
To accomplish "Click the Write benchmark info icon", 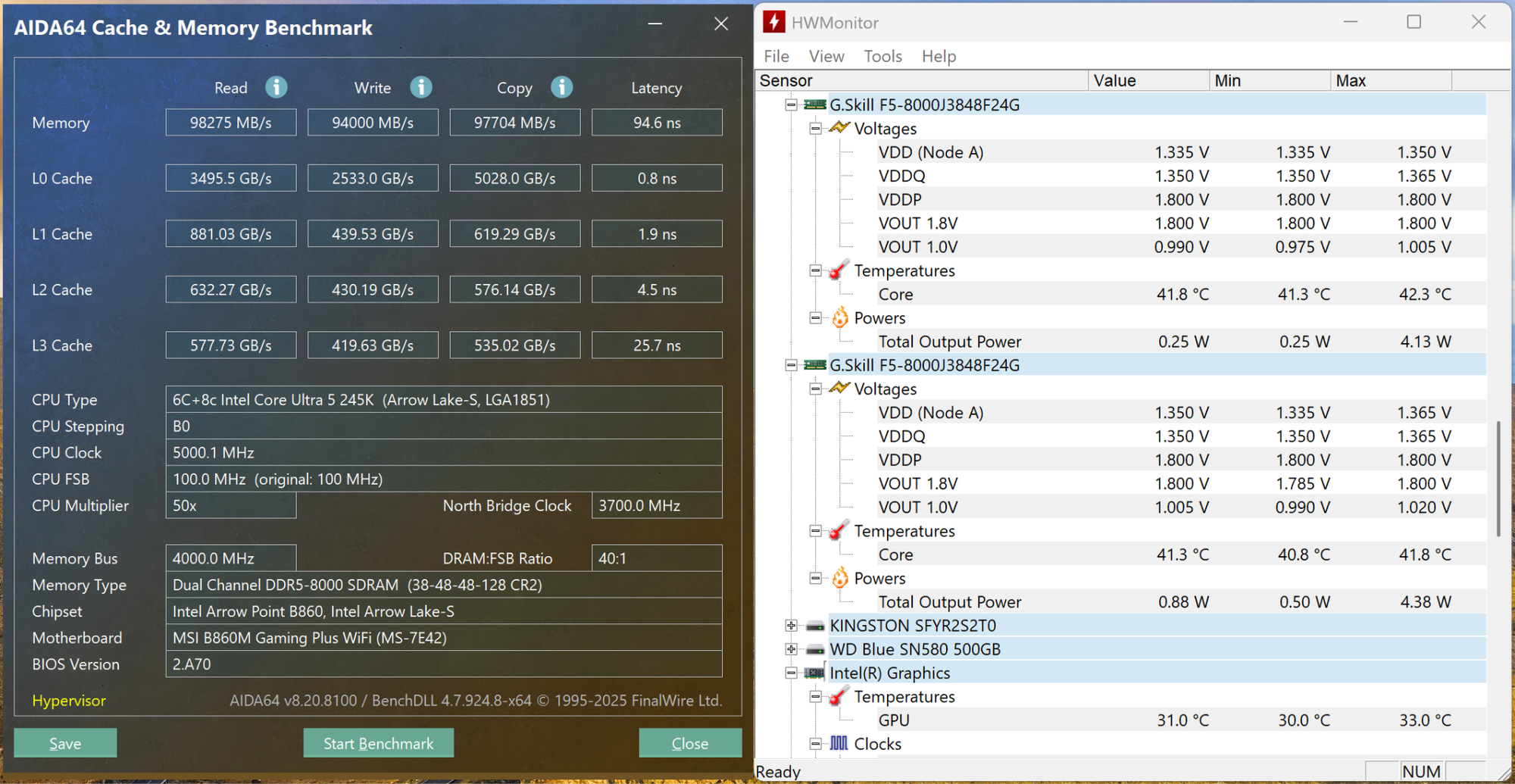I will pyautogui.click(x=421, y=87).
